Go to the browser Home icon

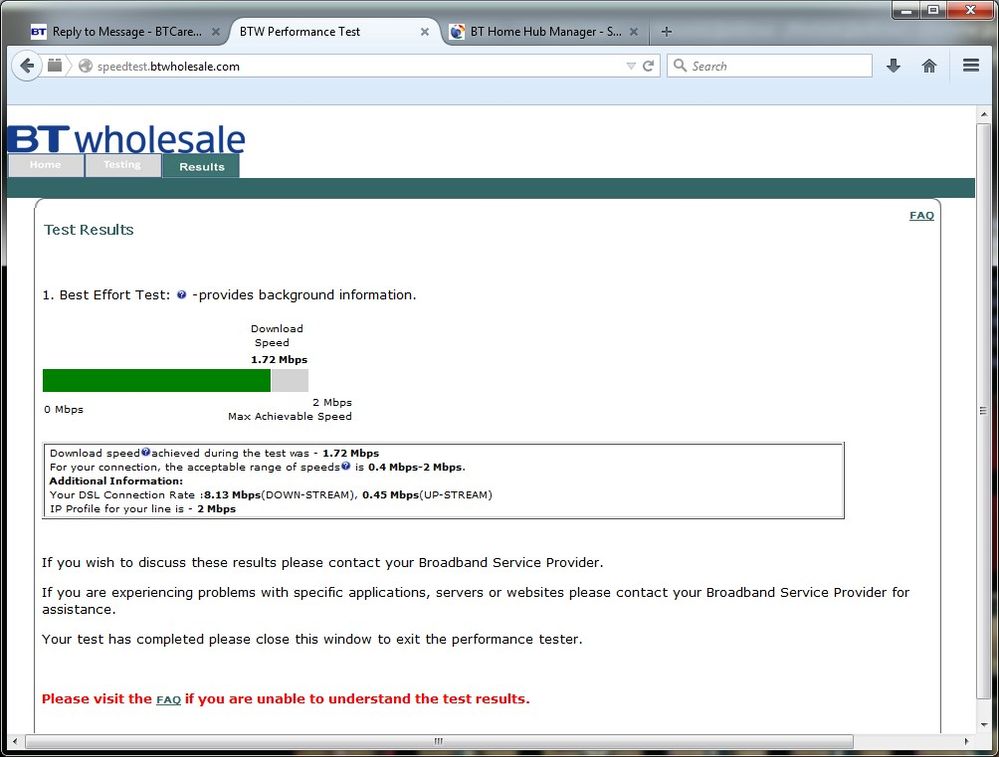click(x=929, y=65)
